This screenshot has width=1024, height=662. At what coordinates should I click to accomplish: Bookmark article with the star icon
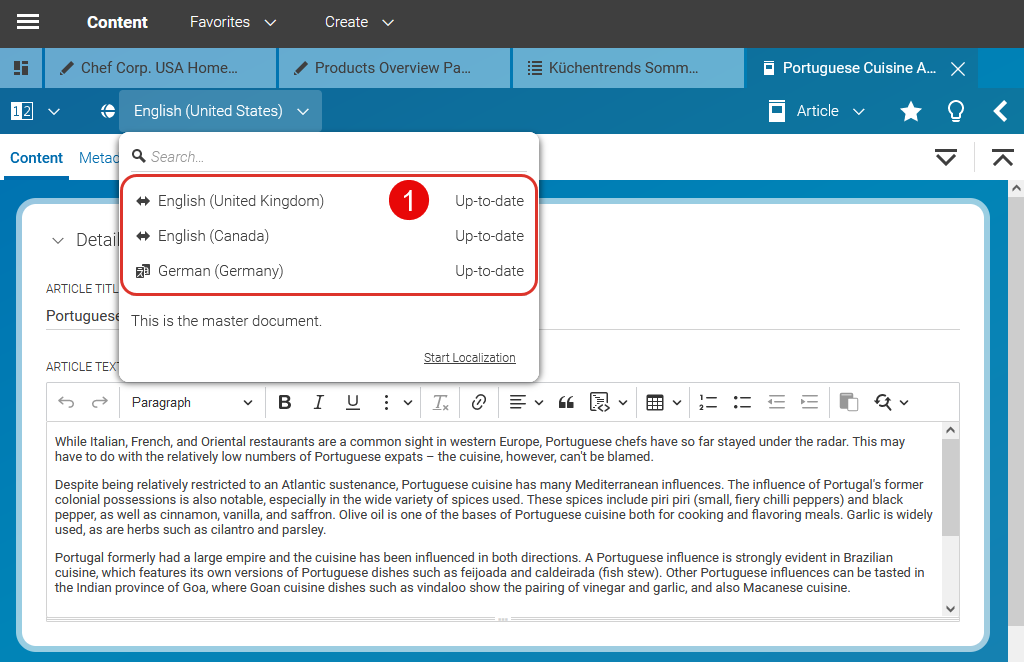[x=910, y=111]
